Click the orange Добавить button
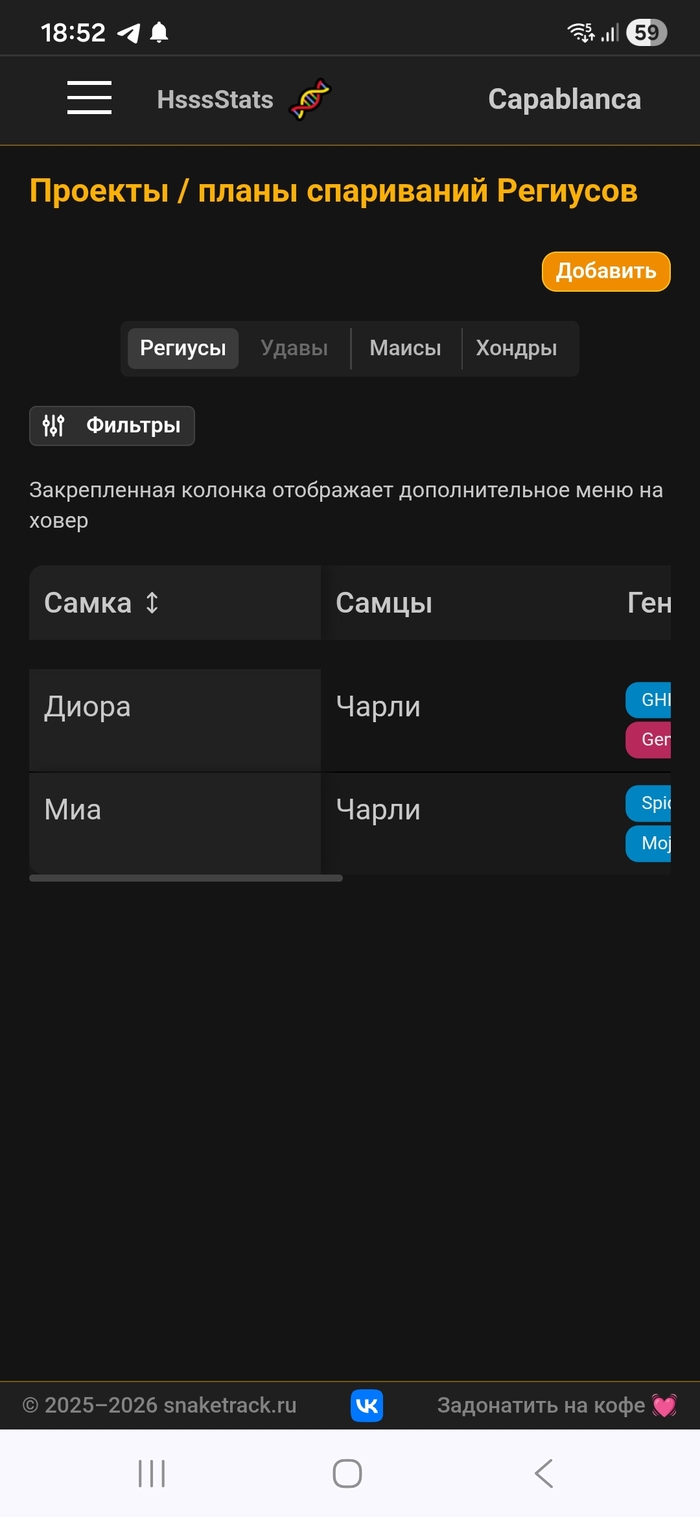The height and width of the screenshot is (1517, 700). click(606, 272)
